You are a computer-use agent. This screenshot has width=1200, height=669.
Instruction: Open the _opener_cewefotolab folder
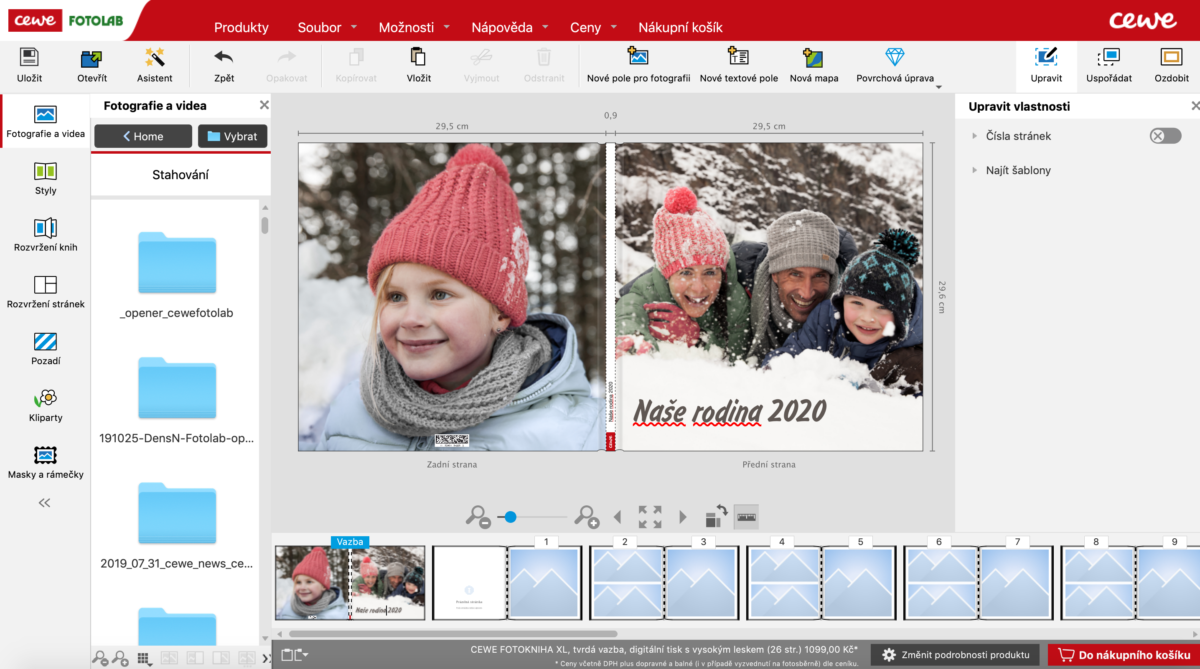pos(177,276)
